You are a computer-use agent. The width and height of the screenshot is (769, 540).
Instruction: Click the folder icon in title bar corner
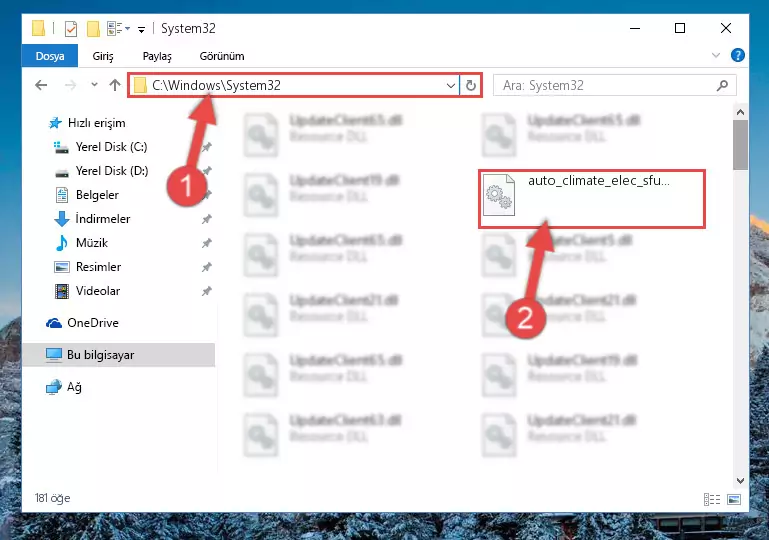point(38,28)
